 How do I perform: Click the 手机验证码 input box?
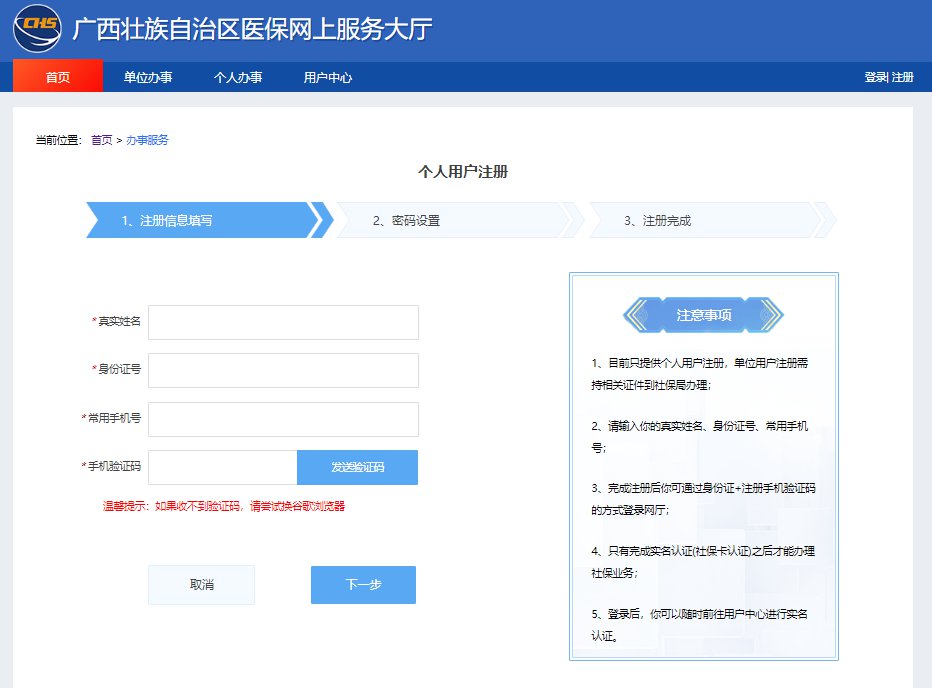[222, 467]
